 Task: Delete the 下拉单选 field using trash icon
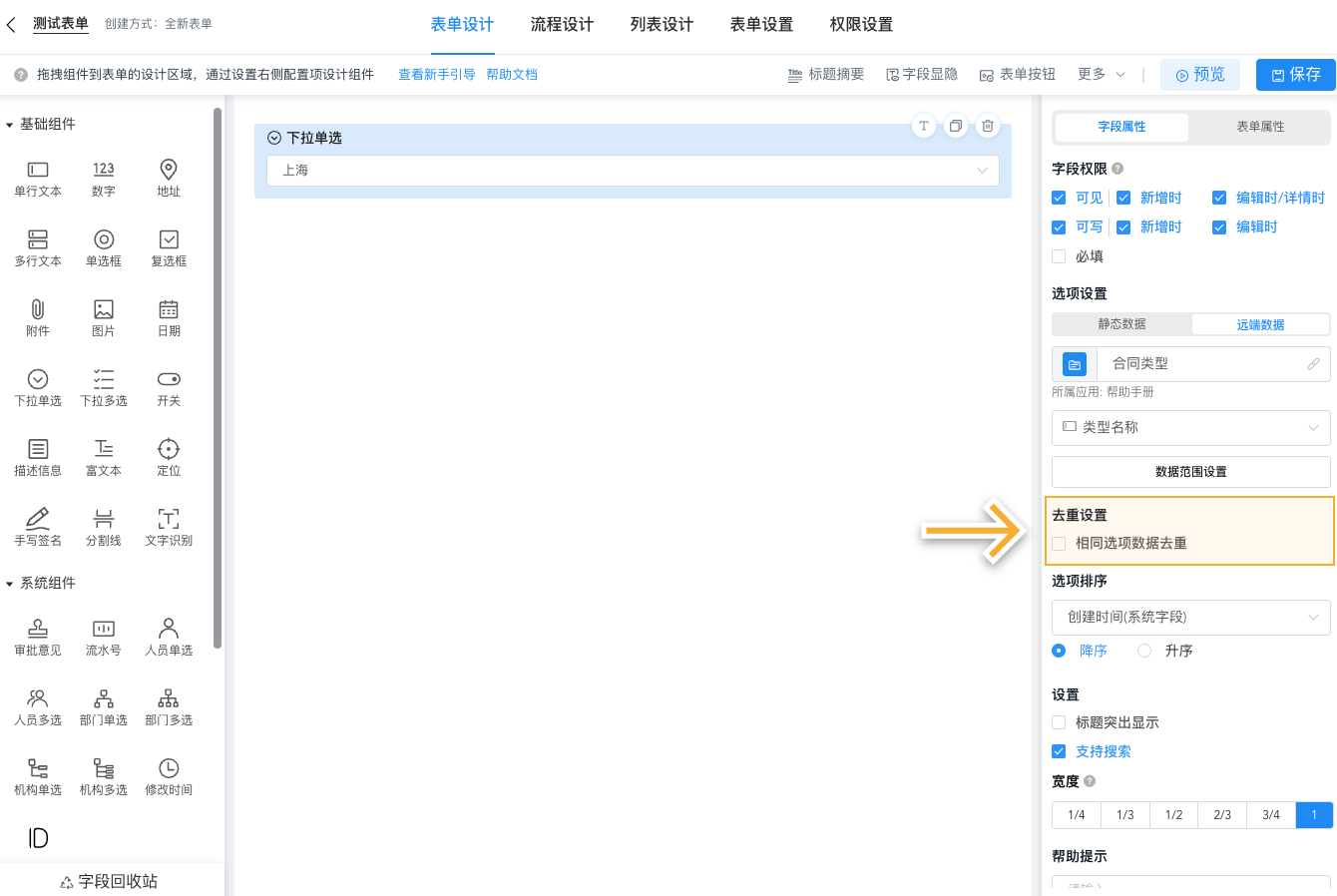pos(987,126)
